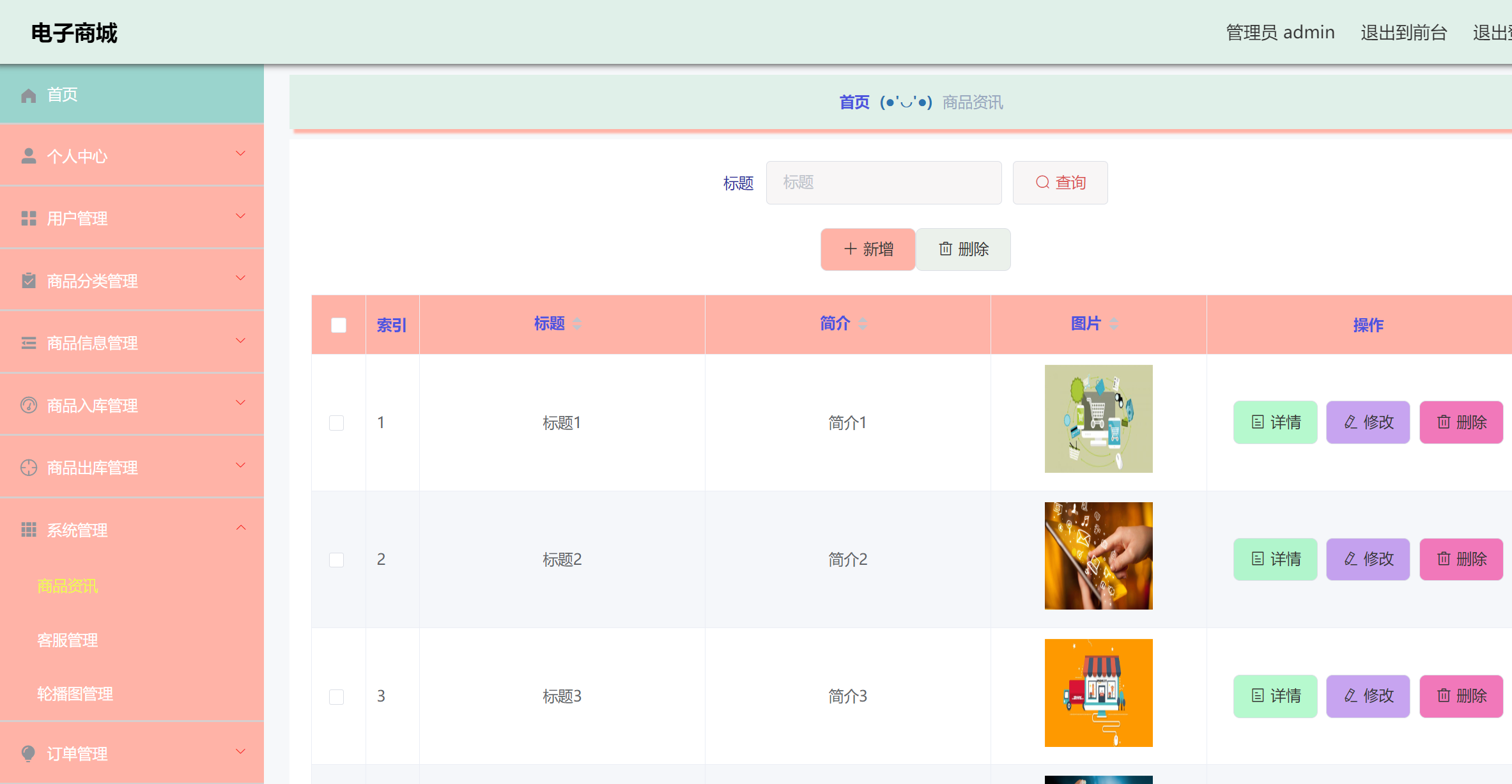Open 退出到前台 in the top bar
This screenshot has width=1512, height=784.
[1403, 32]
